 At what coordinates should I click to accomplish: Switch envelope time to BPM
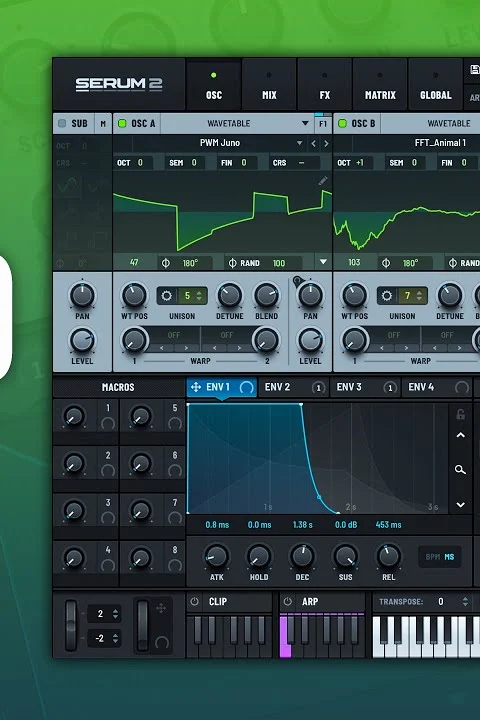click(433, 557)
